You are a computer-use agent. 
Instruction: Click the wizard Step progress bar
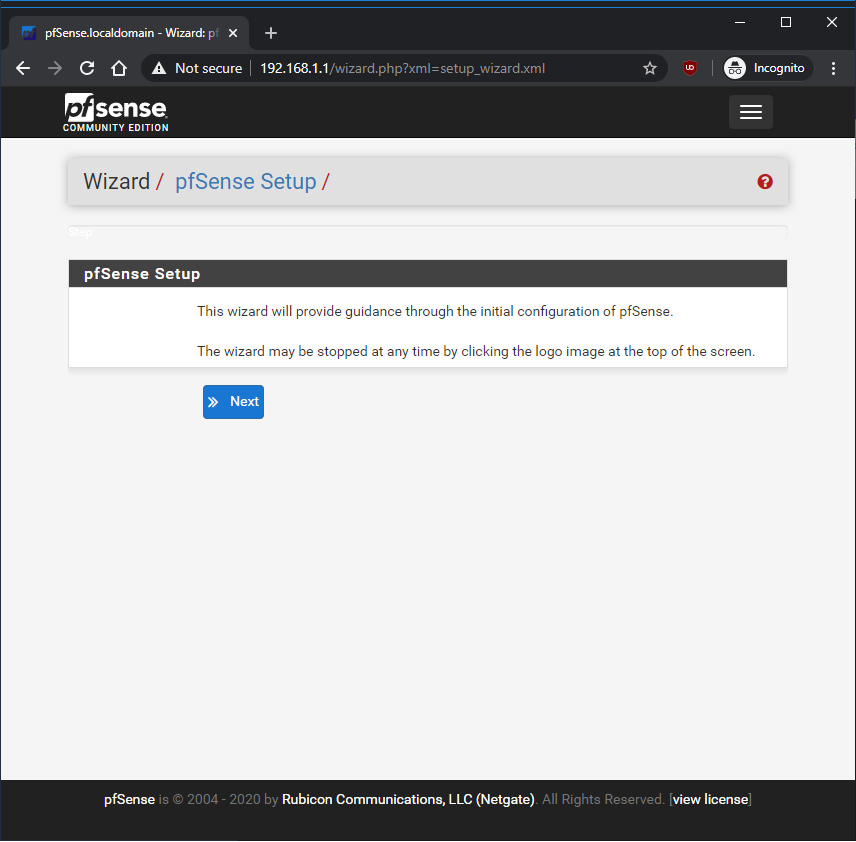(x=427, y=232)
